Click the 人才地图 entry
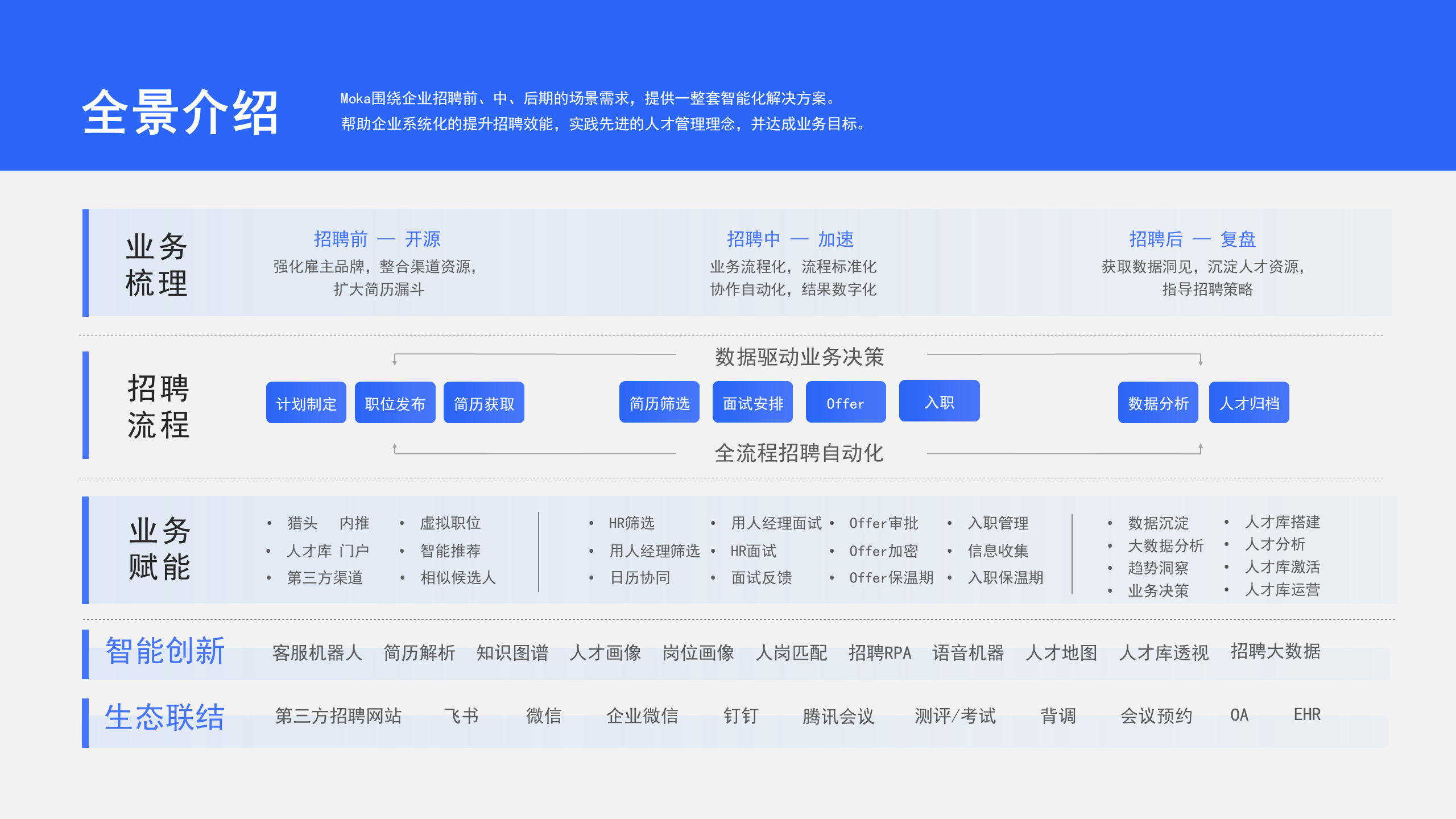This screenshot has width=1456, height=819. [1061, 652]
